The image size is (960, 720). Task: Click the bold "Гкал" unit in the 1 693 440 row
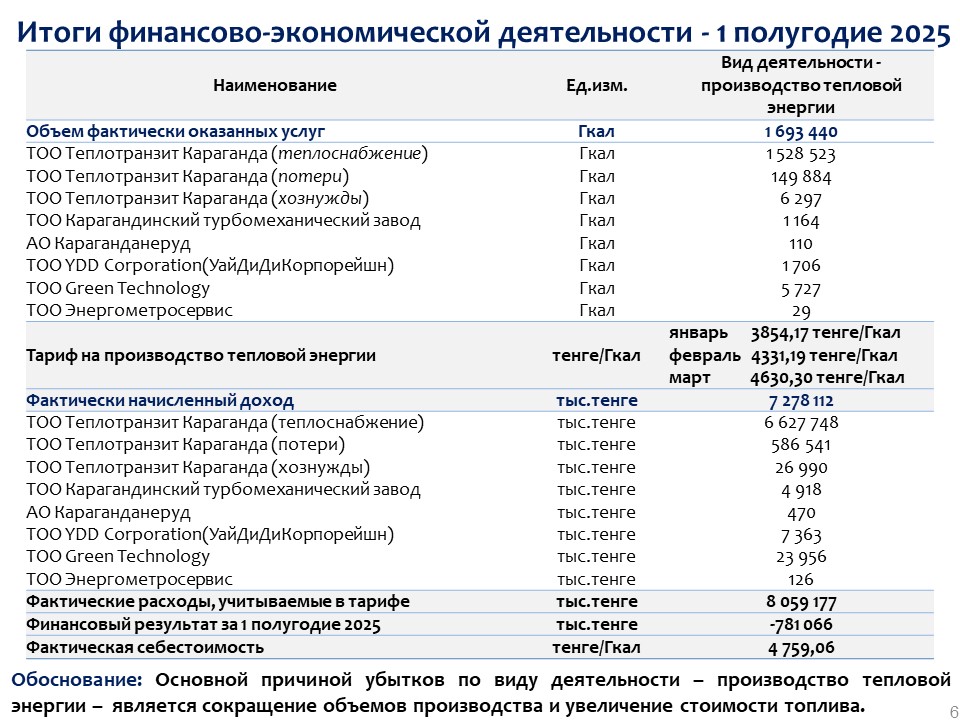(x=596, y=132)
